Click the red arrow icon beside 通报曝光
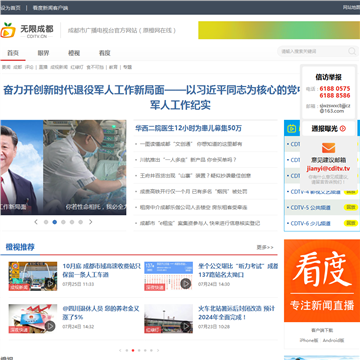The width and height of the screenshot is (360, 360). tap(343, 128)
